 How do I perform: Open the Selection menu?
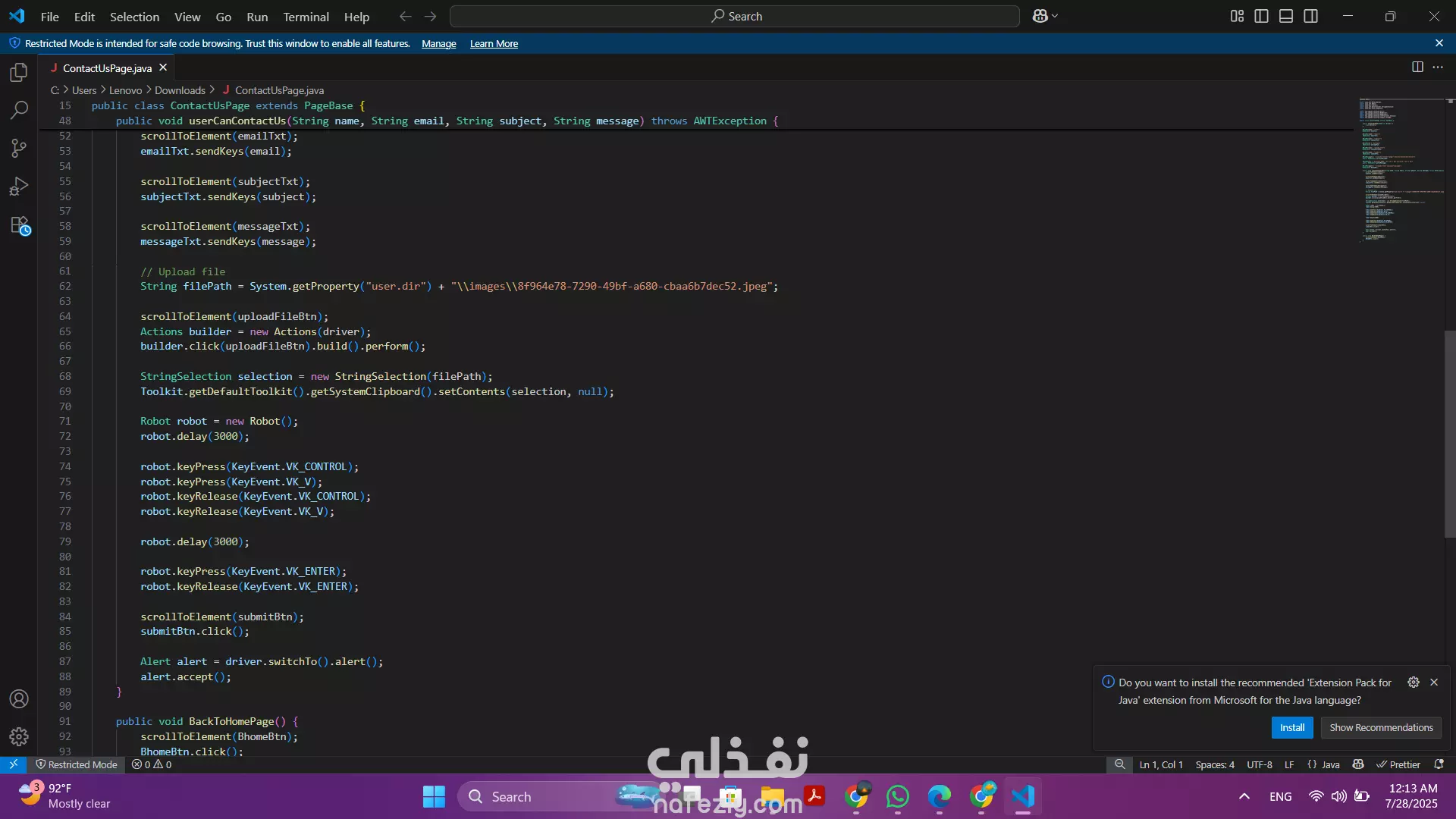click(x=134, y=17)
